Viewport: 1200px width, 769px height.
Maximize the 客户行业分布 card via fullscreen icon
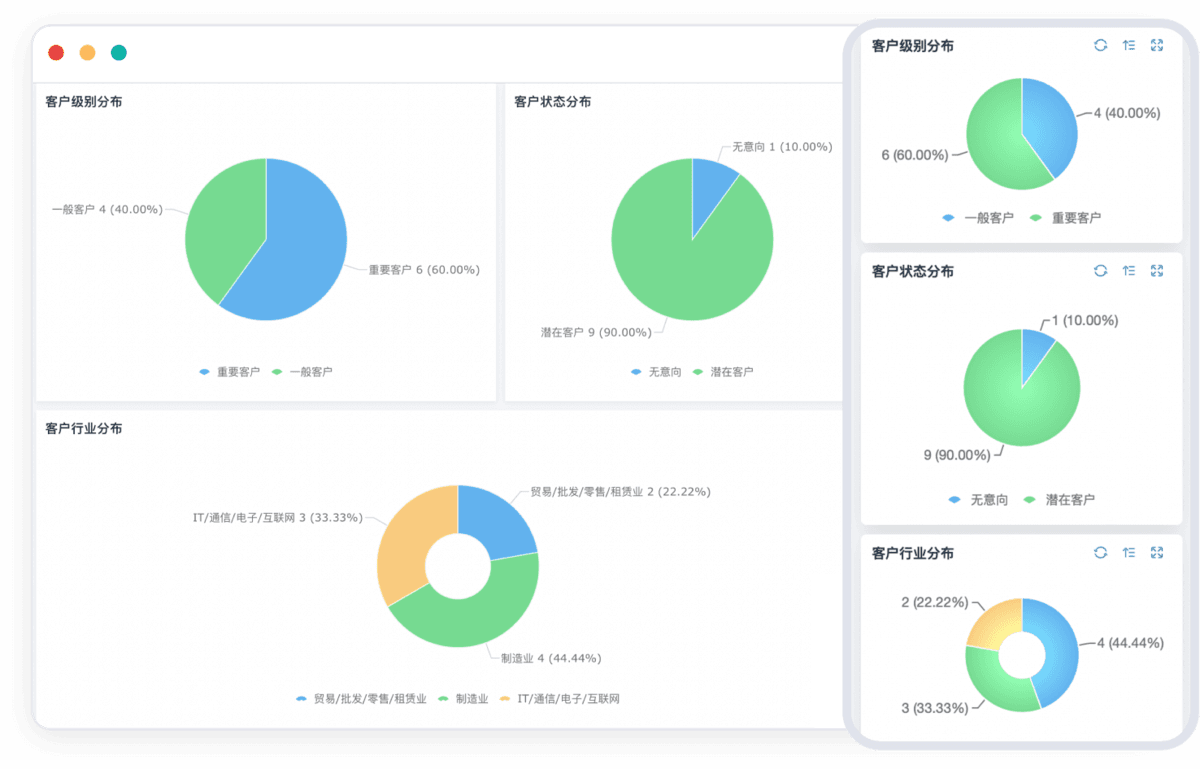coord(1157,553)
